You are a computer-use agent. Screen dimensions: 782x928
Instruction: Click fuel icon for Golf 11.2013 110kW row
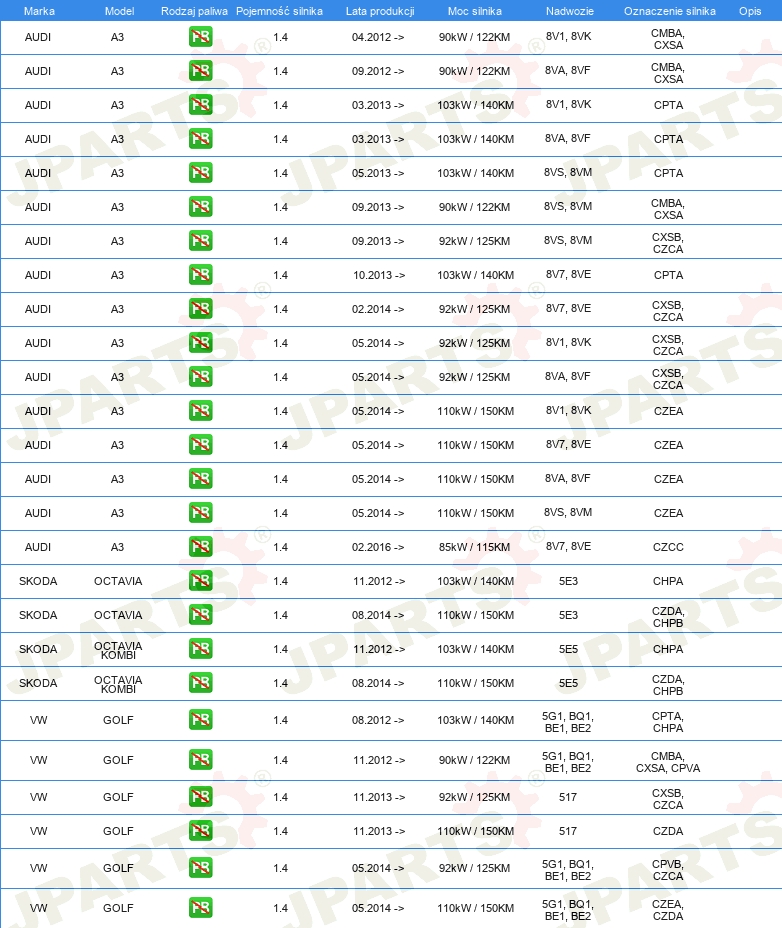pos(201,831)
